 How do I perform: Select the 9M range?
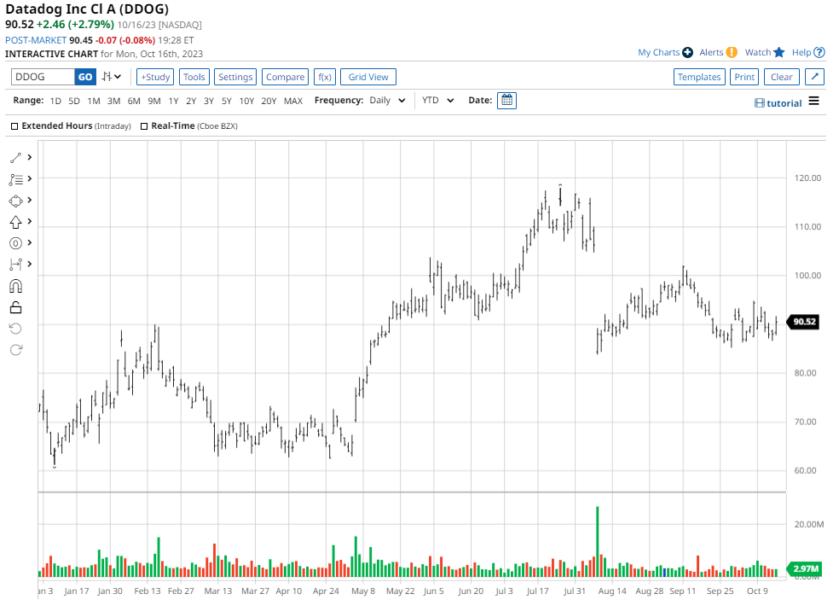pos(154,101)
